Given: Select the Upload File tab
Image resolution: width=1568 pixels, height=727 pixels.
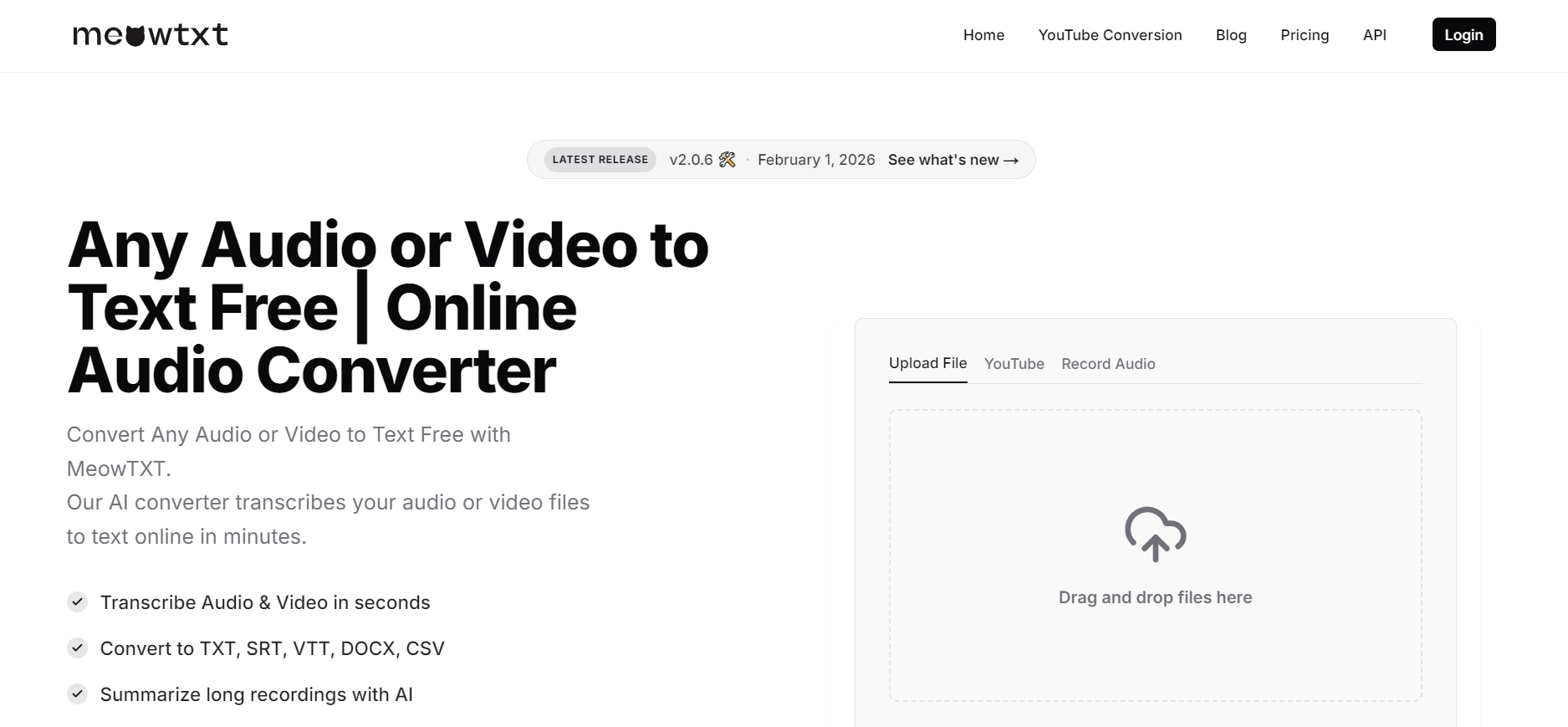Looking at the screenshot, I should 927,363.
